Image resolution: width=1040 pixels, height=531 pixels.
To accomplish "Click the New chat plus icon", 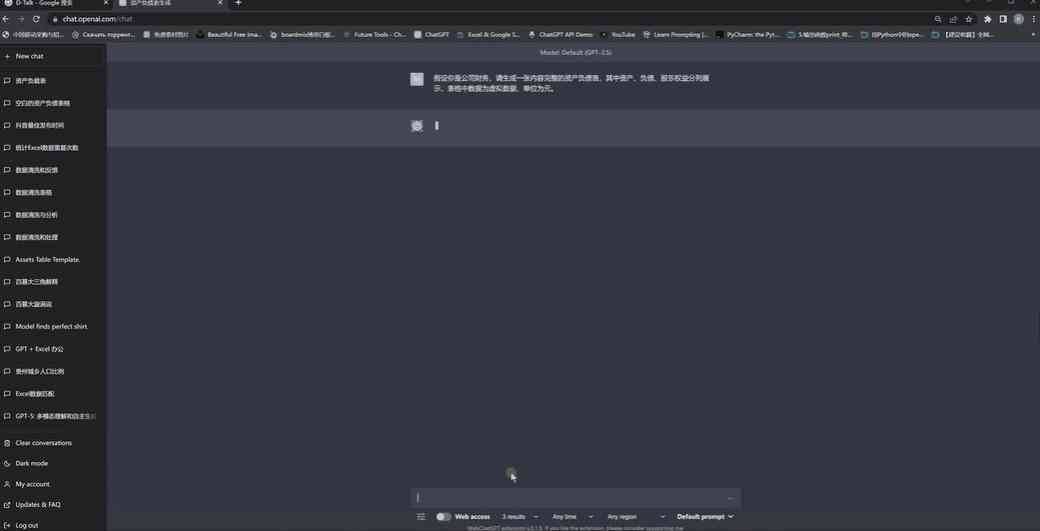I will pos(7,56).
